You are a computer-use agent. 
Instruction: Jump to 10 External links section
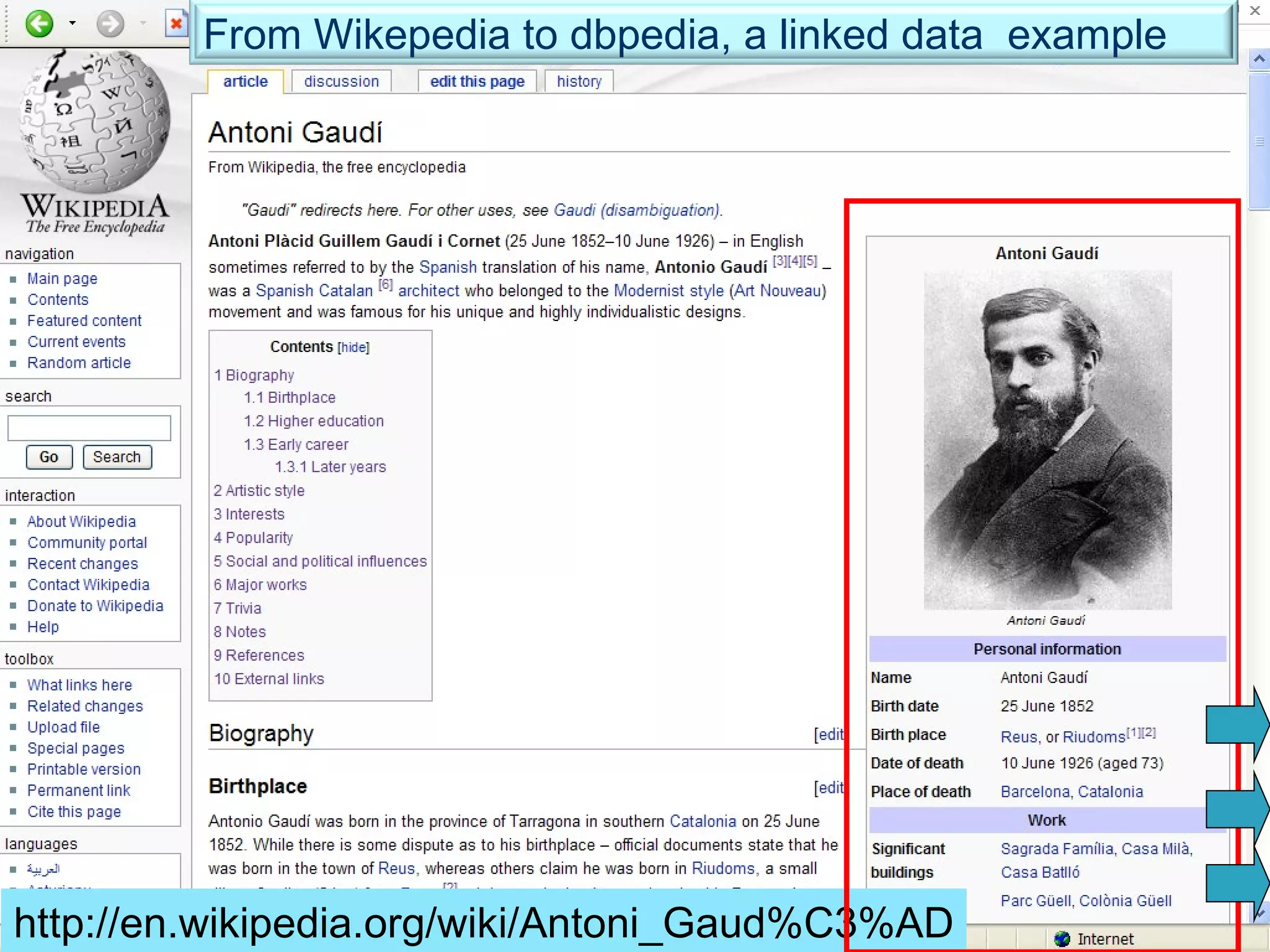pos(269,679)
